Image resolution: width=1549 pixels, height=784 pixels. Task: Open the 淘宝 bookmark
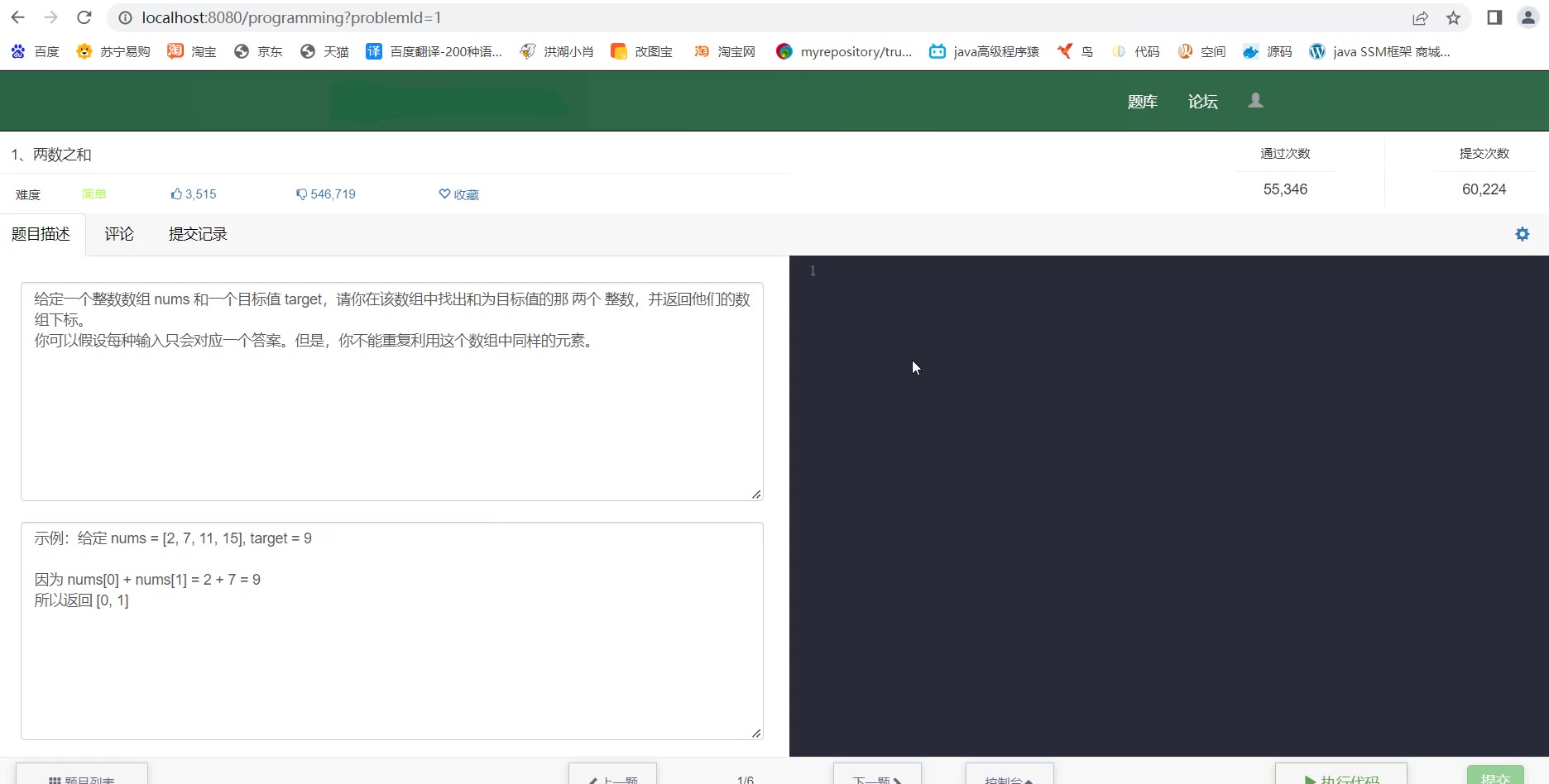[191, 51]
